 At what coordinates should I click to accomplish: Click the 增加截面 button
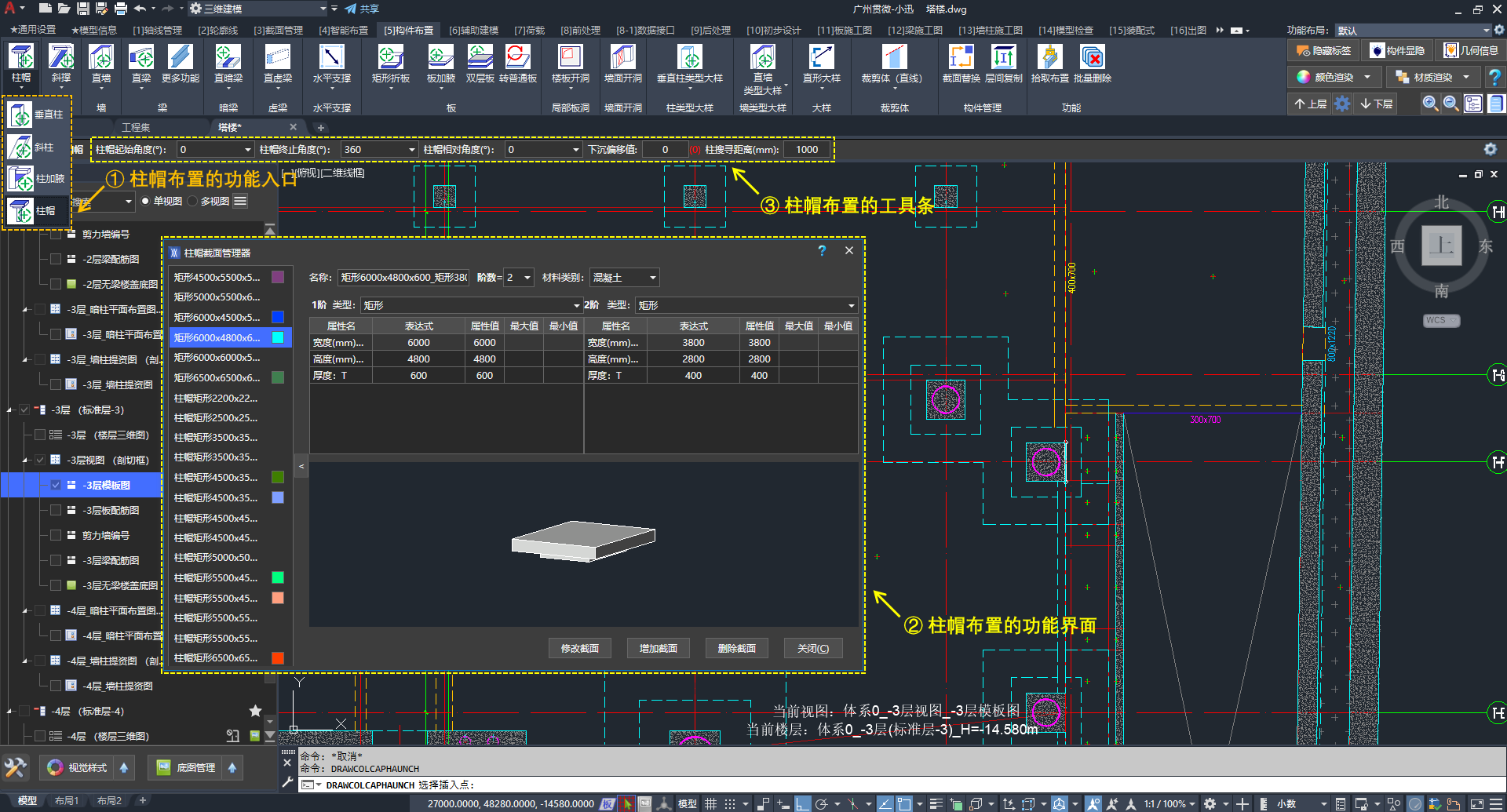click(659, 648)
